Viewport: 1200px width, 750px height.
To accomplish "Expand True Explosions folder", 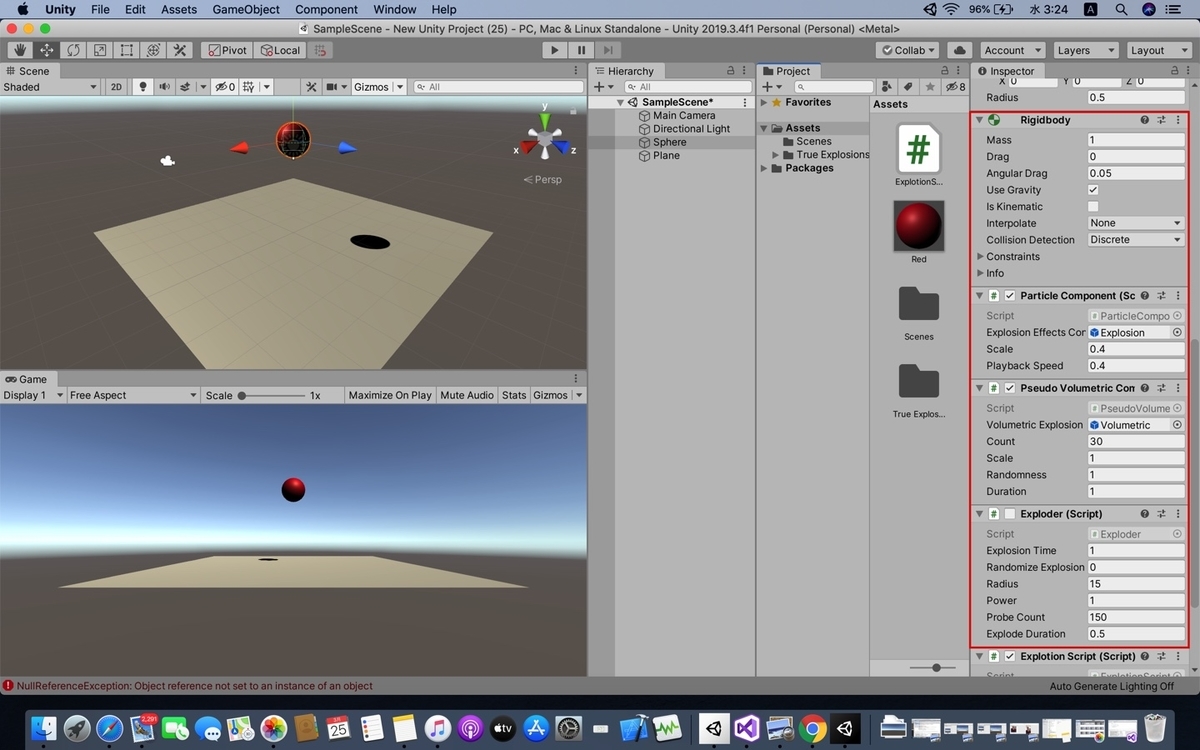I will click(776, 155).
